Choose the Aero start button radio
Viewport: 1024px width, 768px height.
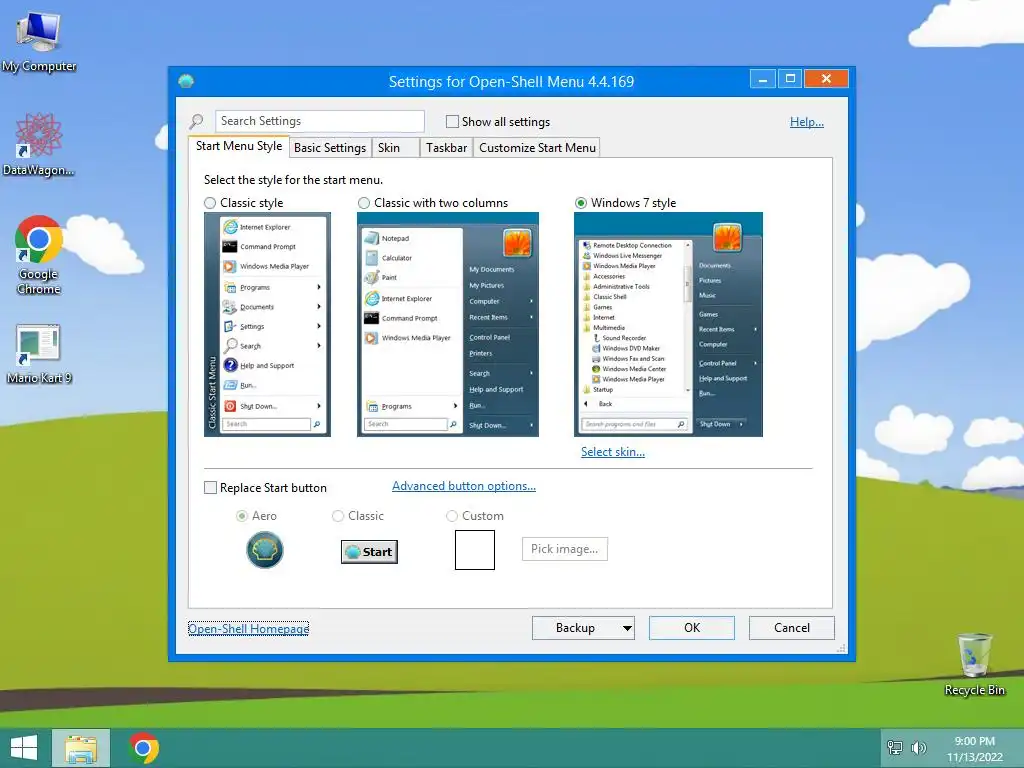242,516
